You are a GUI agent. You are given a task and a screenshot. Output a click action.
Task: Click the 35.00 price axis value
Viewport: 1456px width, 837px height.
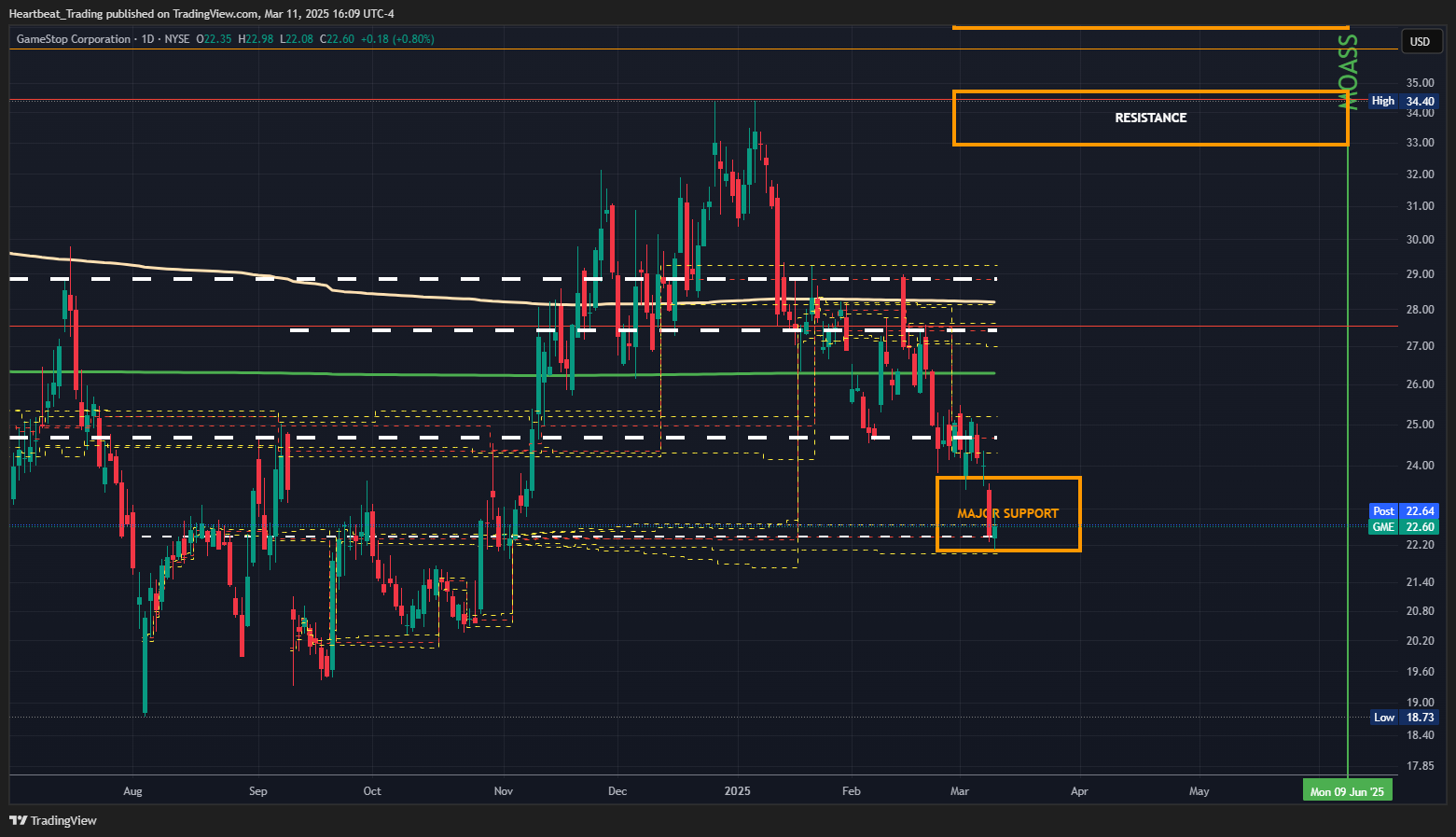coord(1421,83)
